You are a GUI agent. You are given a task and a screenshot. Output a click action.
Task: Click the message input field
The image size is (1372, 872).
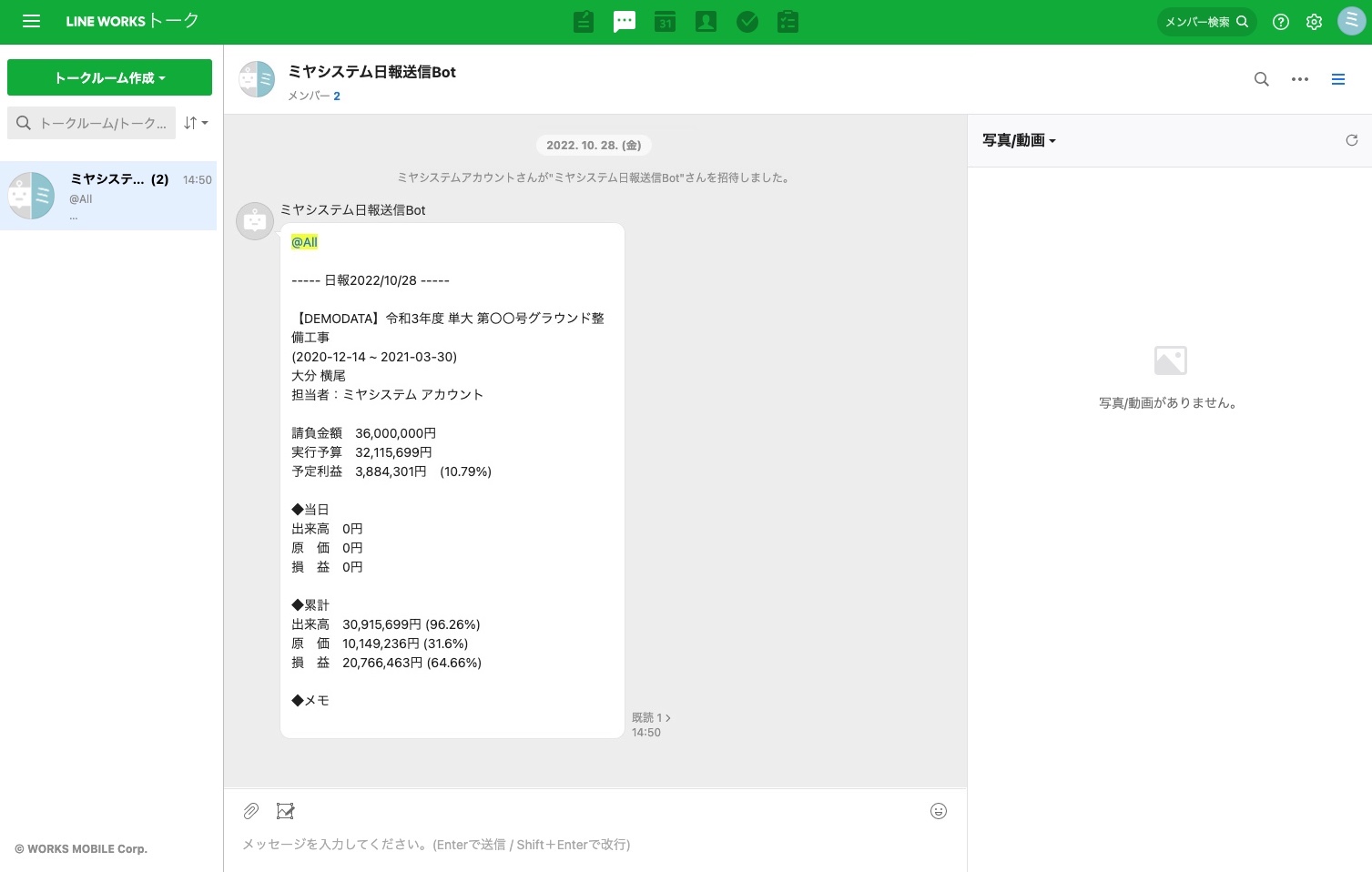coord(595,845)
